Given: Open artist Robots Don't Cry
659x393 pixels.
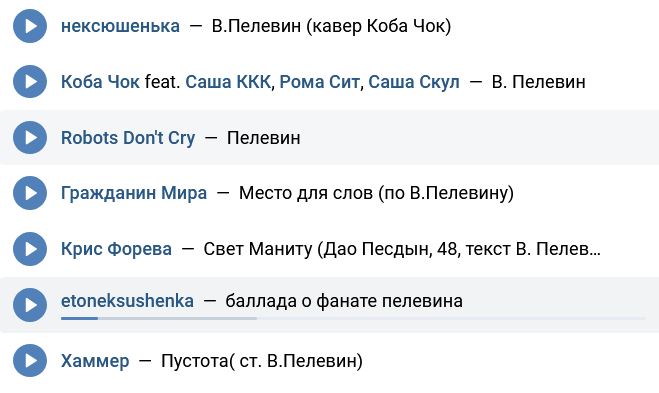Looking at the screenshot, I should point(128,138).
